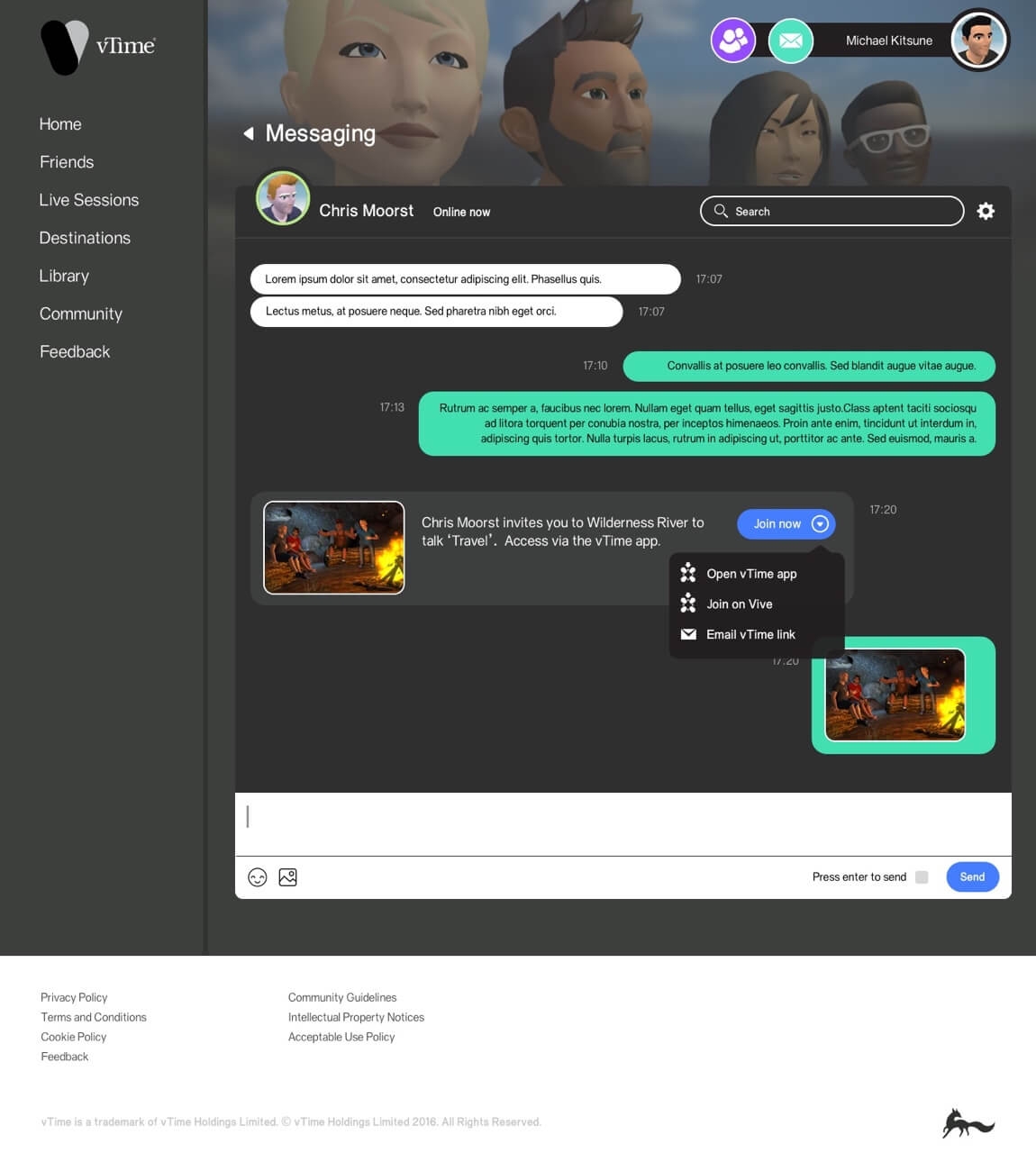Open the friends group icon in header
Screen dimensions: 1036x1162
(733, 41)
